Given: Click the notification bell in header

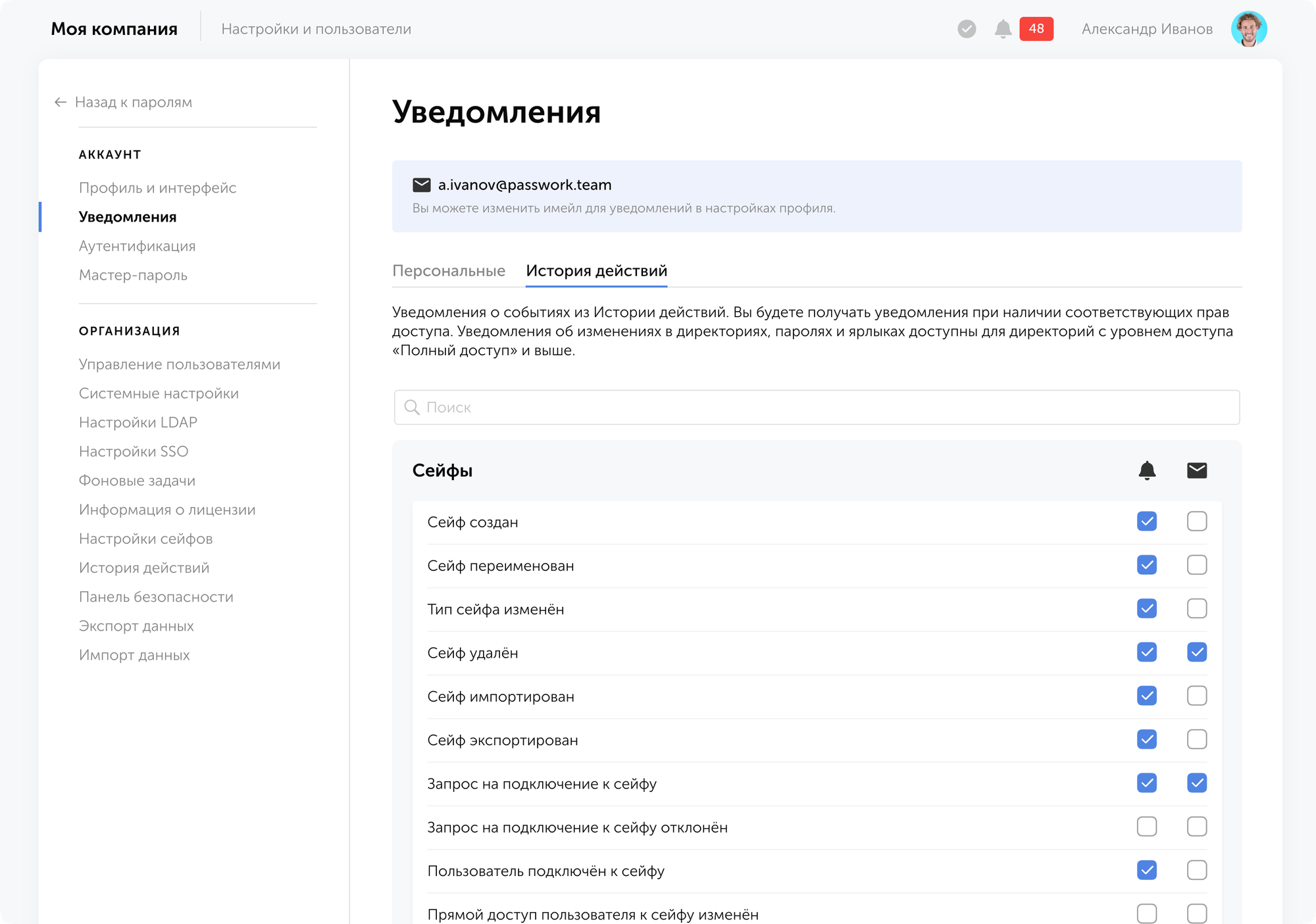Looking at the screenshot, I should coord(1003,29).
